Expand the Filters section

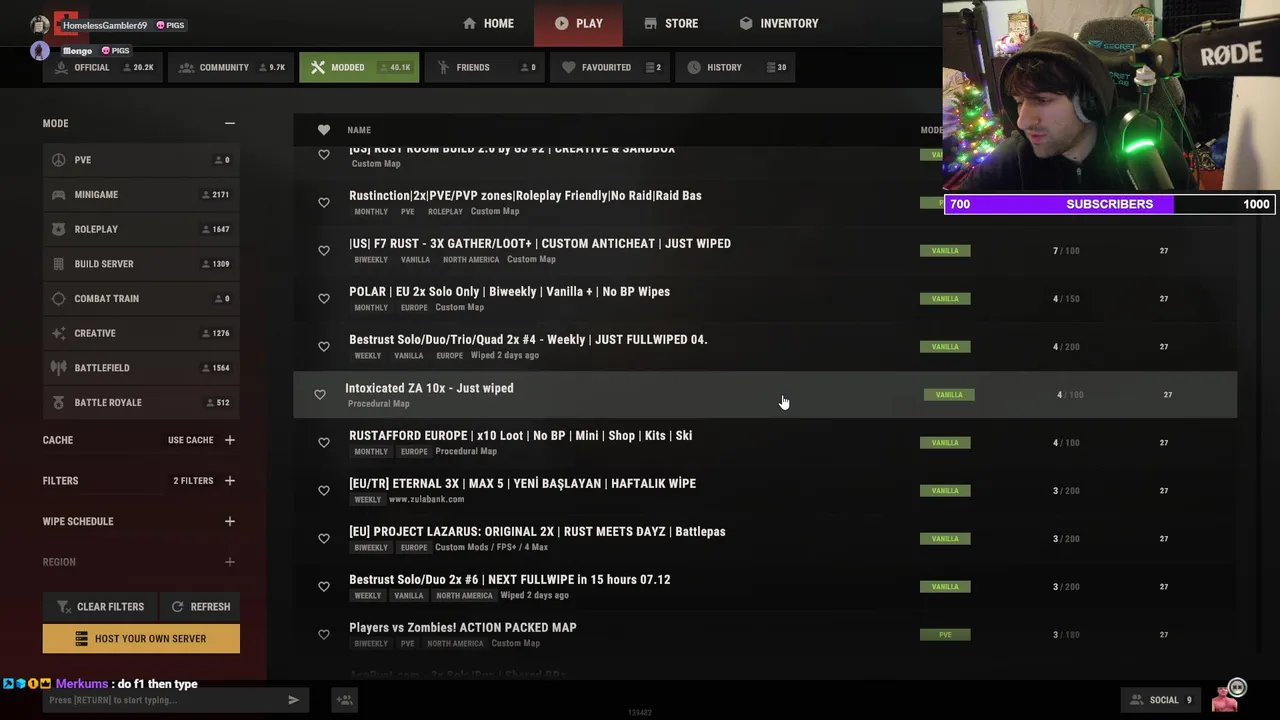click(x=229, y=481)
